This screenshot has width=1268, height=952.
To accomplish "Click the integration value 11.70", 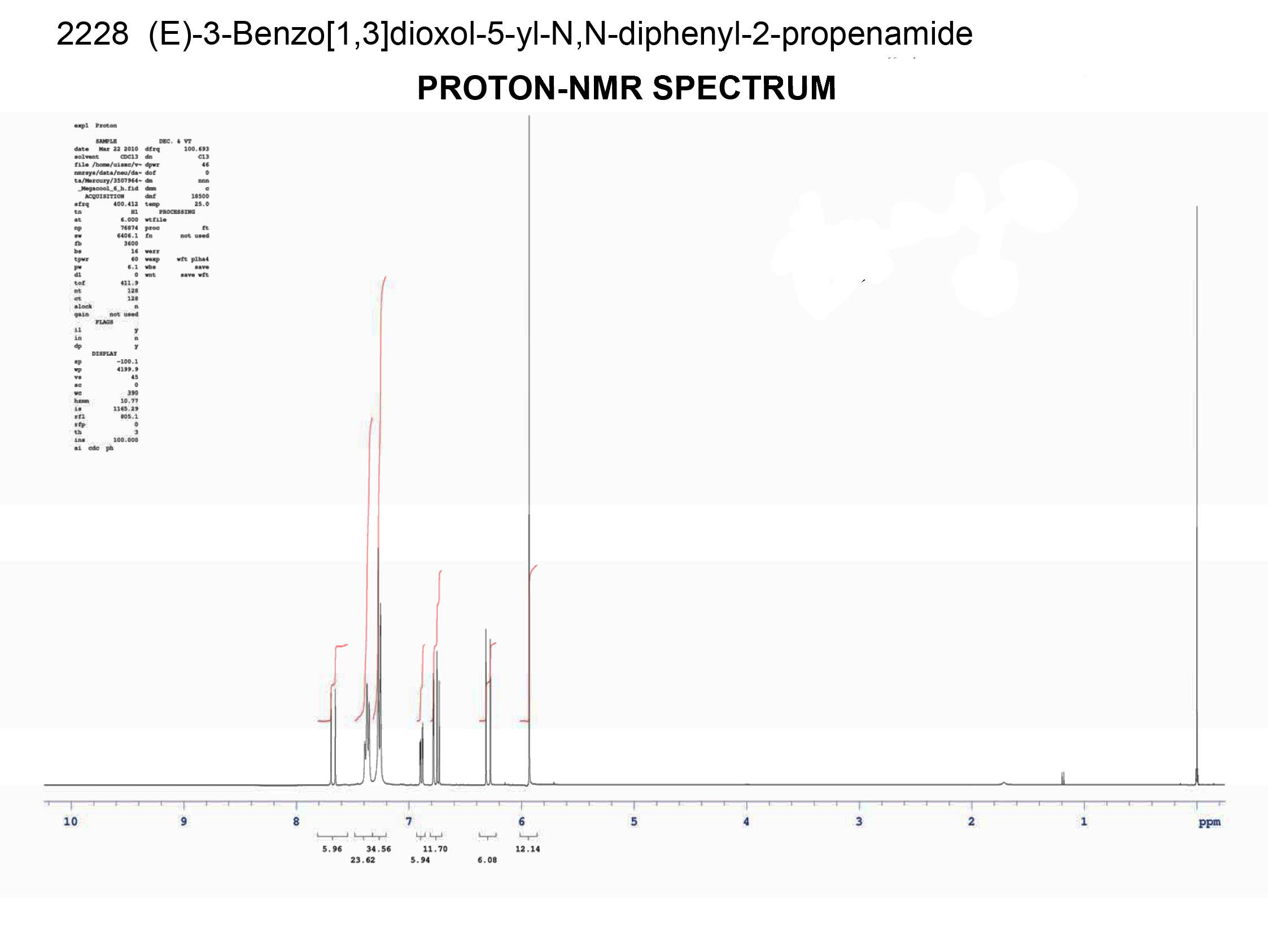I will click(435, 849).
